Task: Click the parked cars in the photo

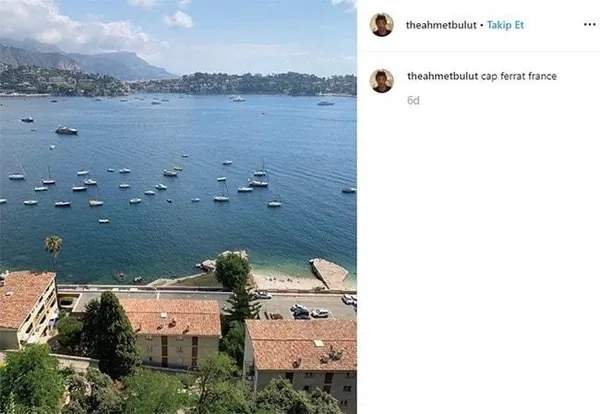Action: pyautogui.click(x=307, y=311)
